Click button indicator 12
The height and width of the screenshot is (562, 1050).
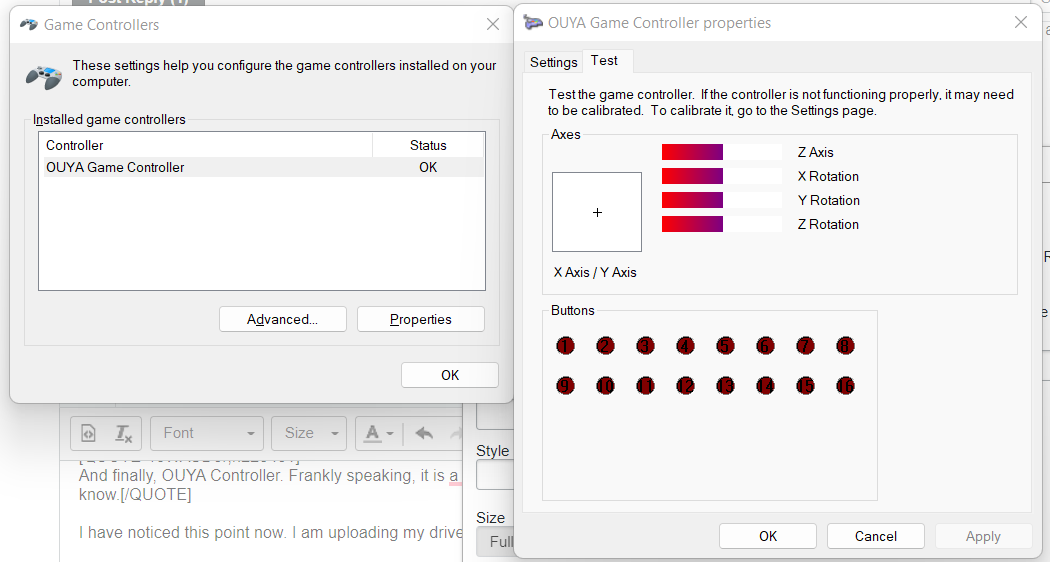pyautogui.click(x=685, y=386)
